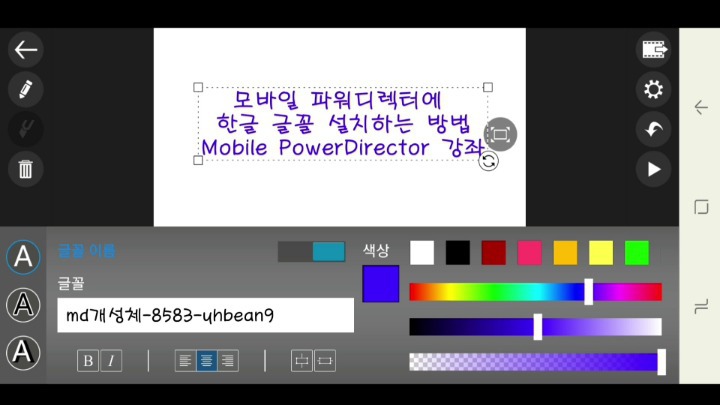Screen dimensions: 720x405
Task: Tap the bottom-left text box handle
Action: point(198,160)
